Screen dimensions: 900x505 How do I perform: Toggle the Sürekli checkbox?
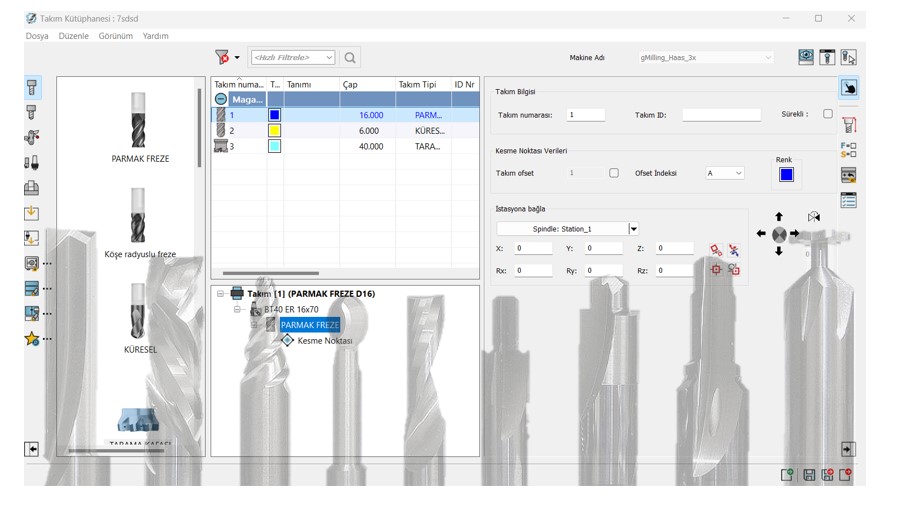tap(828, 114)
